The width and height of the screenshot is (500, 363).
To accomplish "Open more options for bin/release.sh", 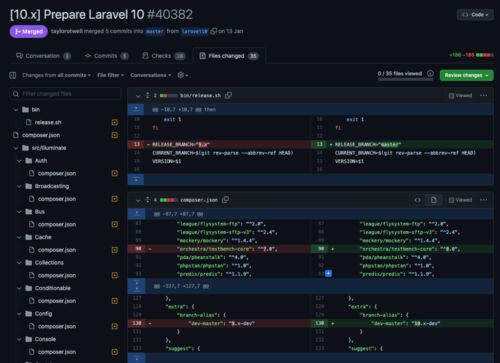I will tap(484, 96).
